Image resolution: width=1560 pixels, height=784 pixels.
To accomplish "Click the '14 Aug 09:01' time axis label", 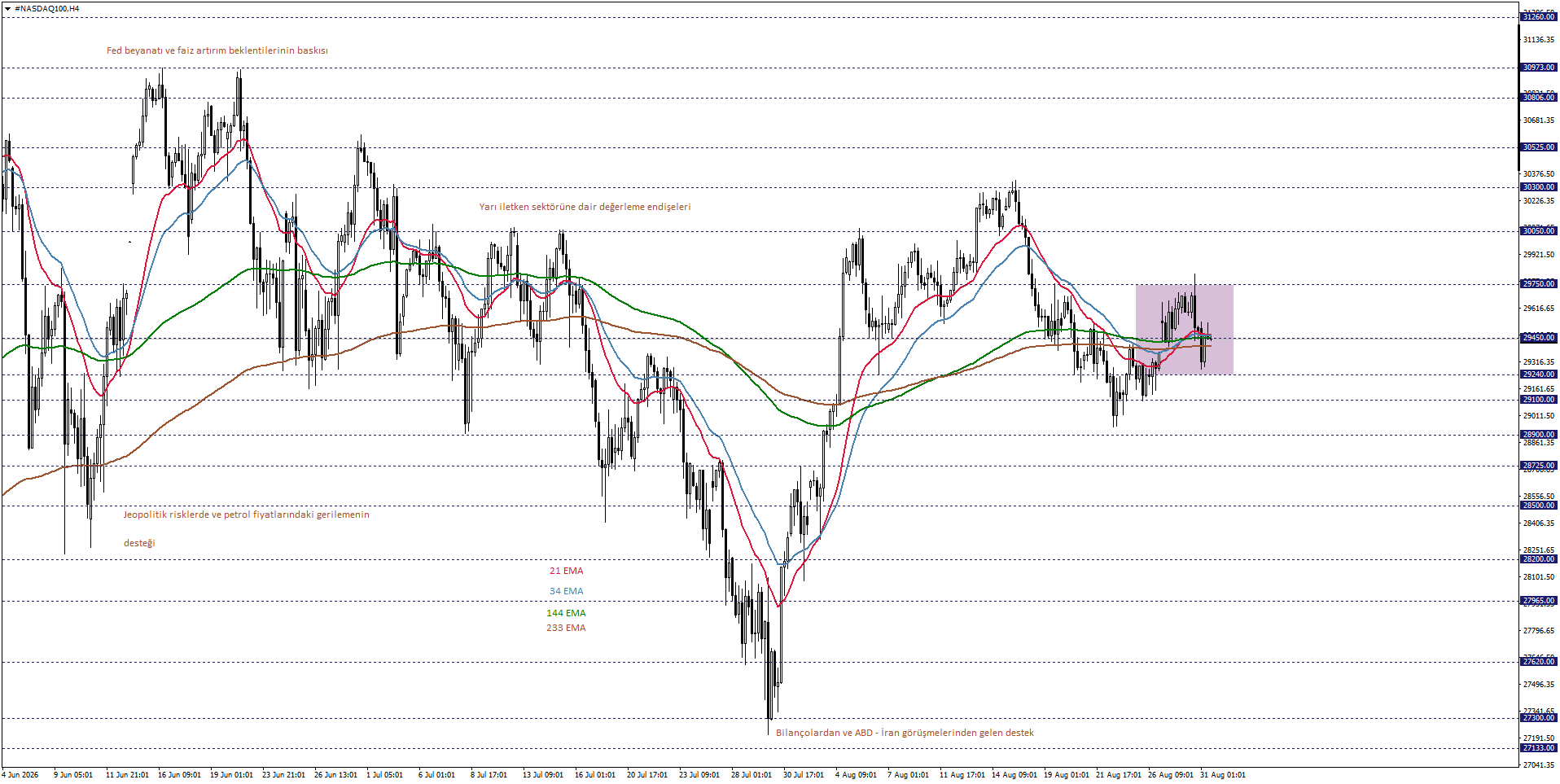I will pos(1014,775).
